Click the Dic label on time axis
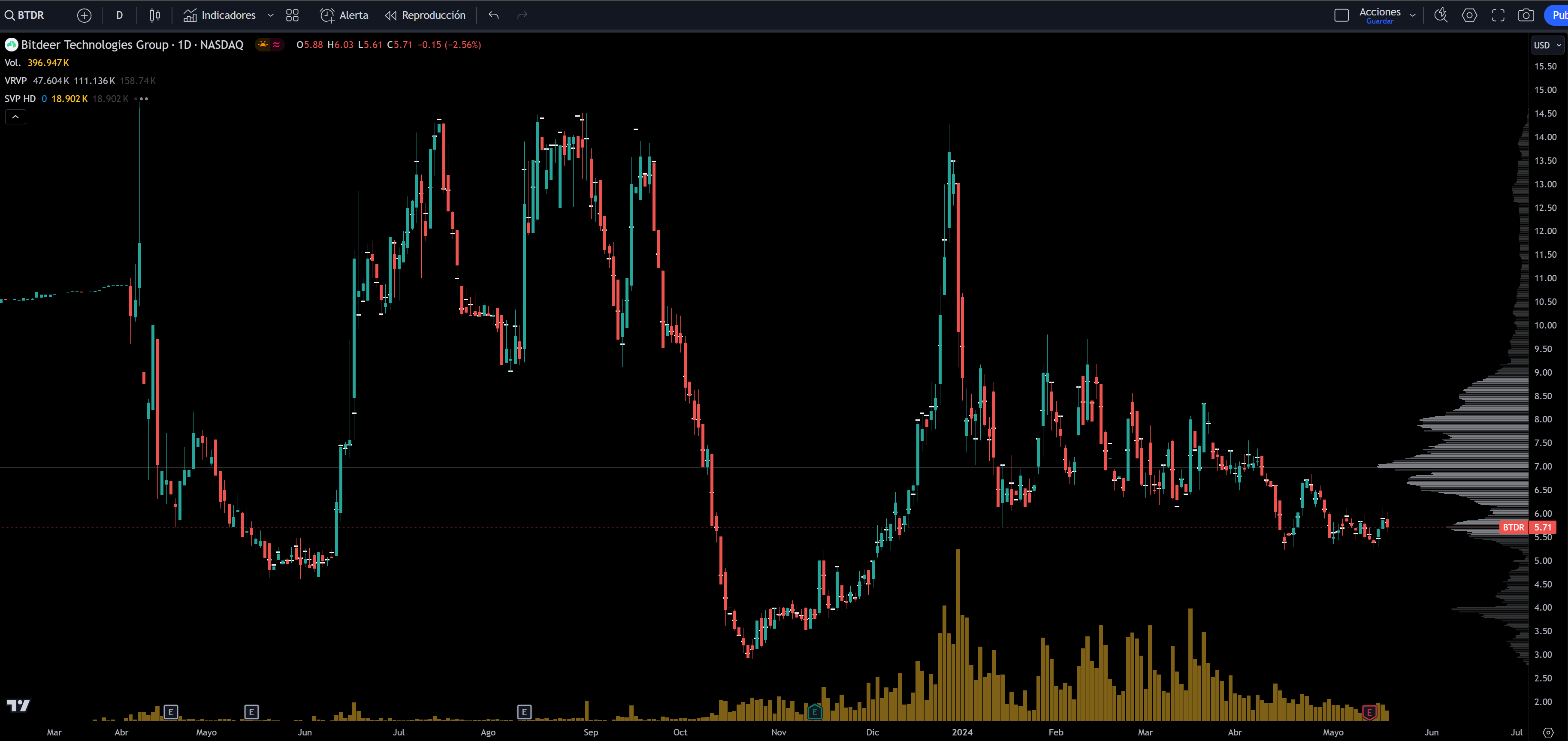1568x741 pixels. coord(872,732)
